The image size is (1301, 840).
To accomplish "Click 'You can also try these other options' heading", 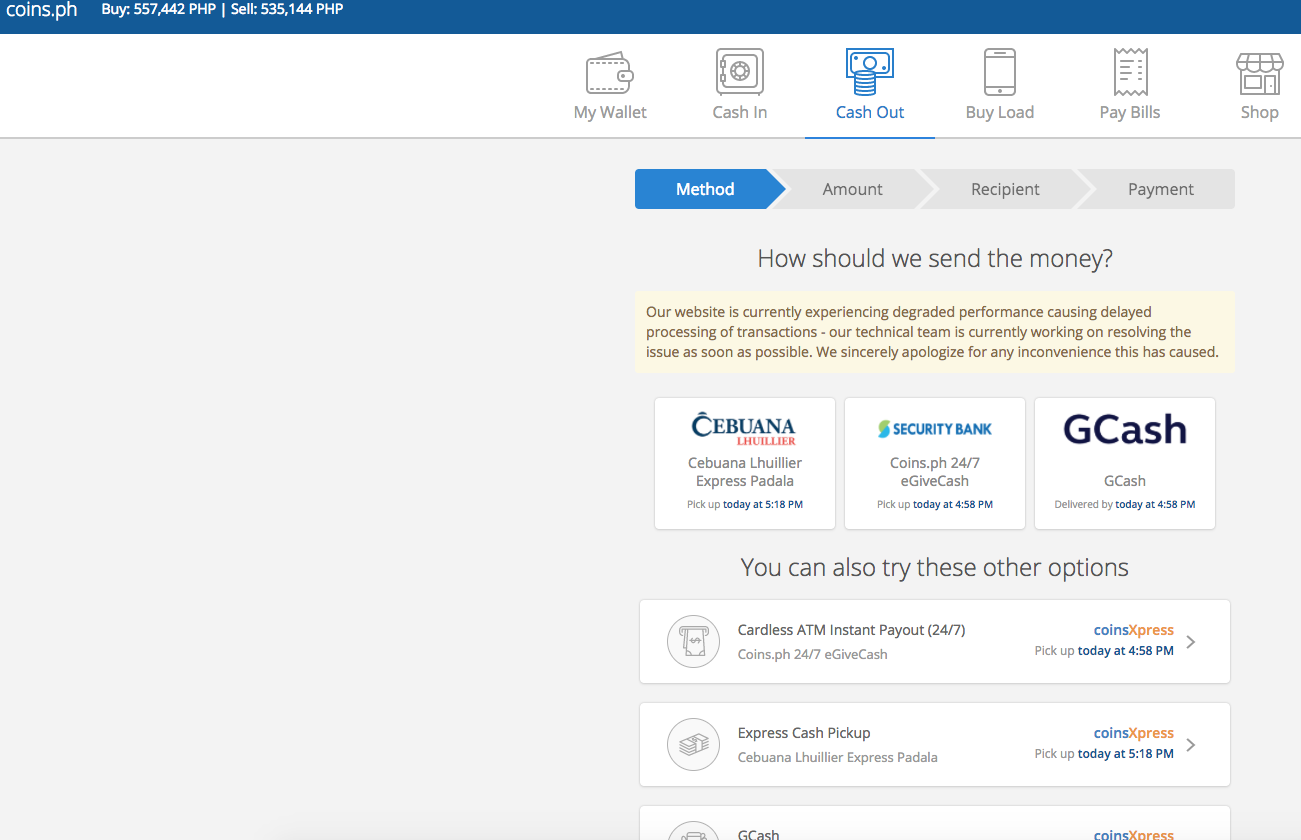I will point(935,568).
